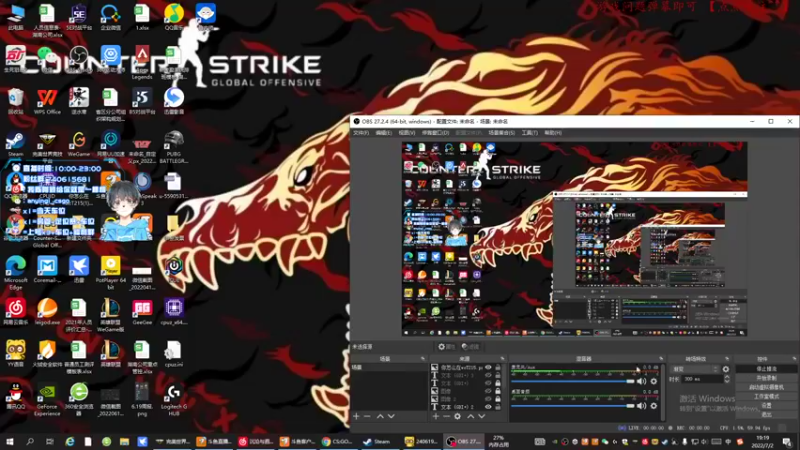Toggle lock on 文本 (GDI+) 3 source
This screenshot has width=800, height=450.
tap(498, 375)
